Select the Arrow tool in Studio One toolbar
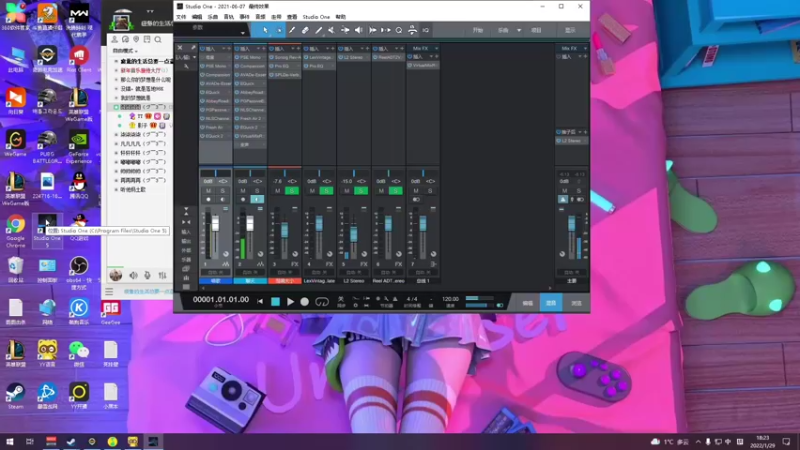The width and height of the screenshot is (800, 450). point(265,30)
